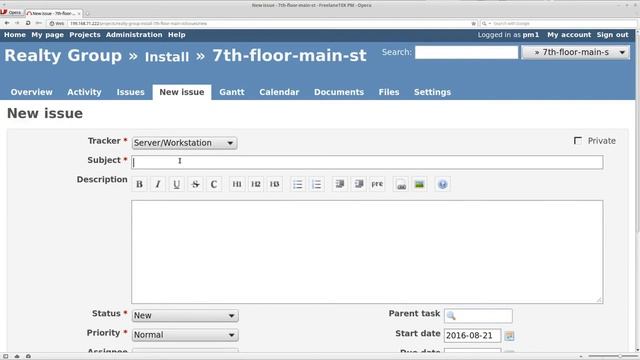
Task: Insert unordered bullet list
Action: click(298, 184)
